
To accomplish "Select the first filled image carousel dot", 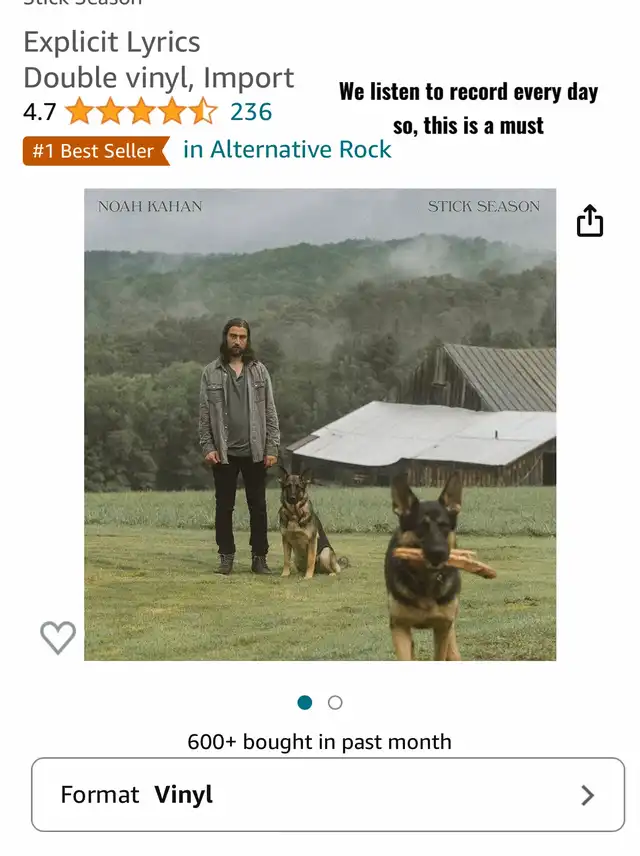I will [x=305, y=703].
